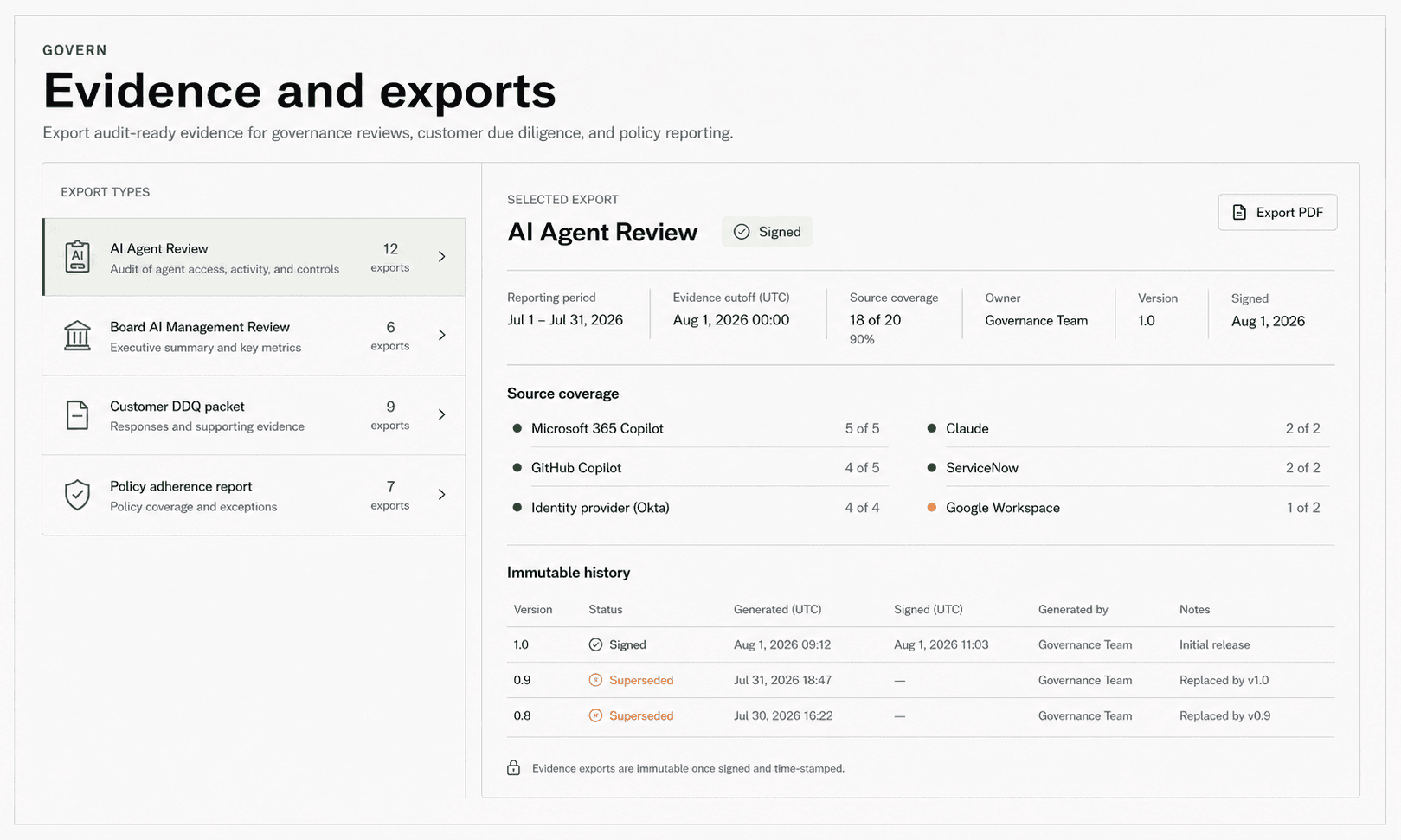
Task: Click the 'Replaced by v0.9' note
Action: click(1225, 715)
